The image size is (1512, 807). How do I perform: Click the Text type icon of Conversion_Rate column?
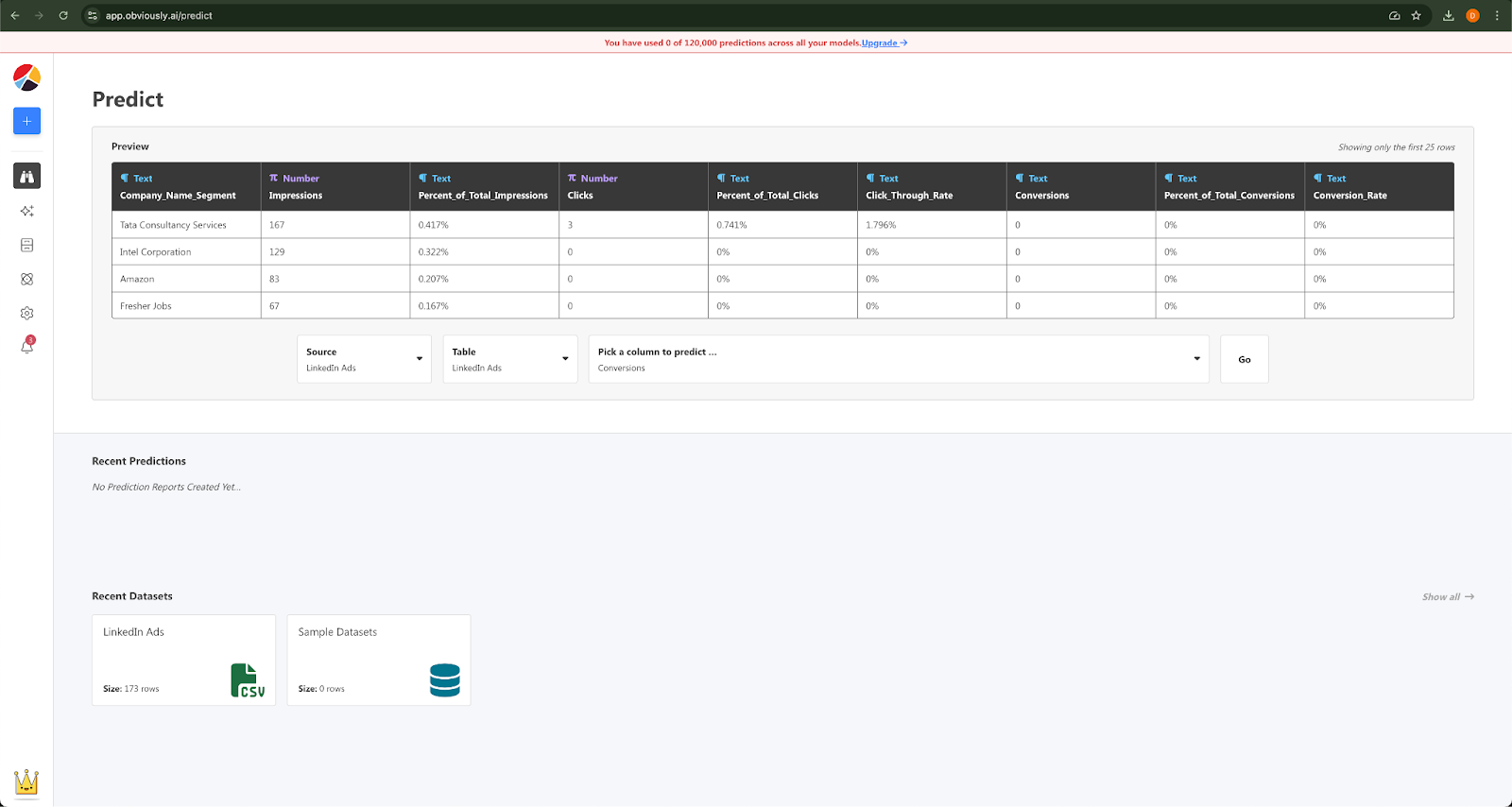pos(1317,178)
